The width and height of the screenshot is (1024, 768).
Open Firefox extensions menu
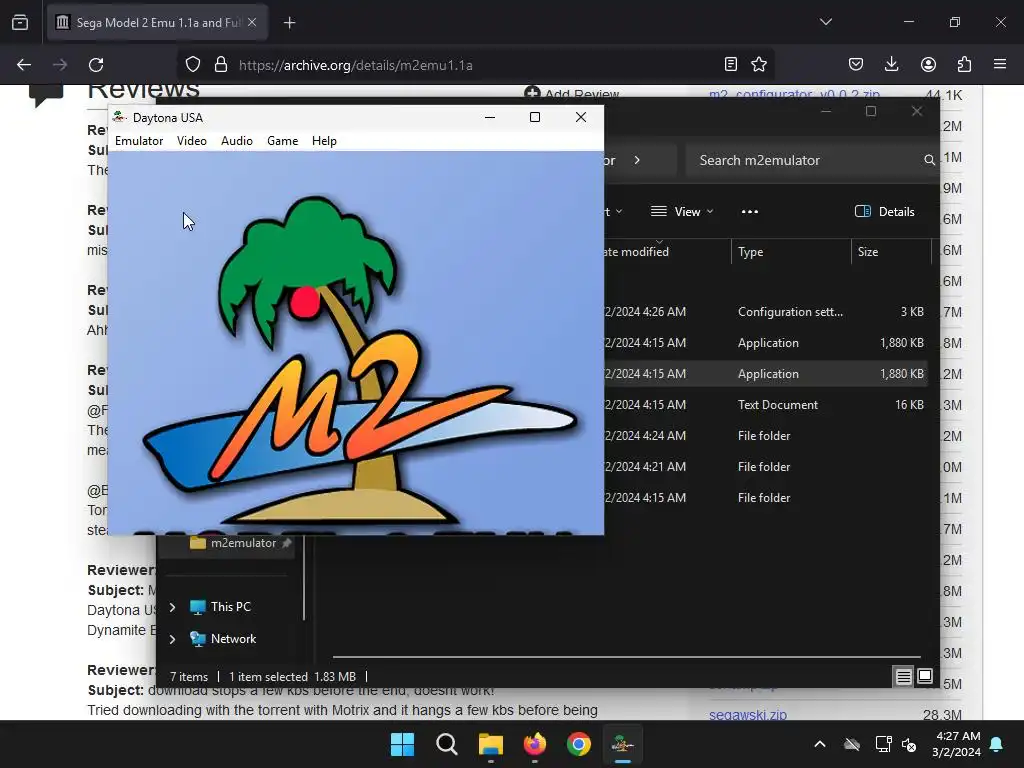coord(964,64)
